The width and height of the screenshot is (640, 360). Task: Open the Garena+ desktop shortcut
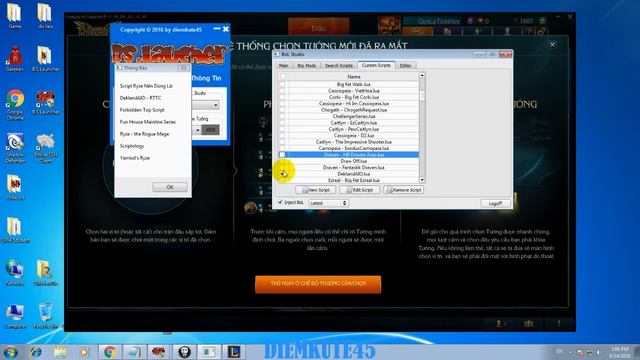pyautogui.click(x=15, y=58)
